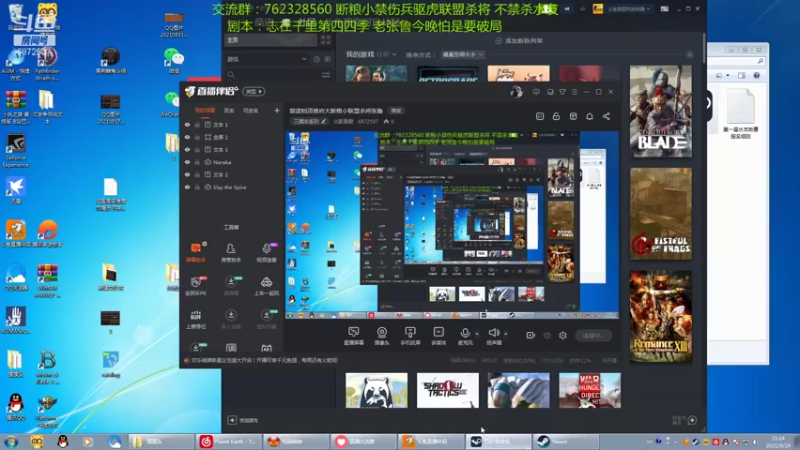The height and width of the screenshot is (450, 800).
Task: Click 修改 to edit stream title
Action: (396, 111)
